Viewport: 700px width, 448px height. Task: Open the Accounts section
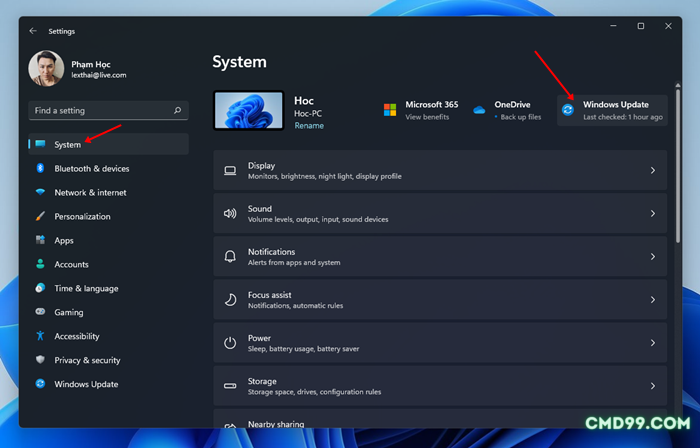click(x=108, y=264)
